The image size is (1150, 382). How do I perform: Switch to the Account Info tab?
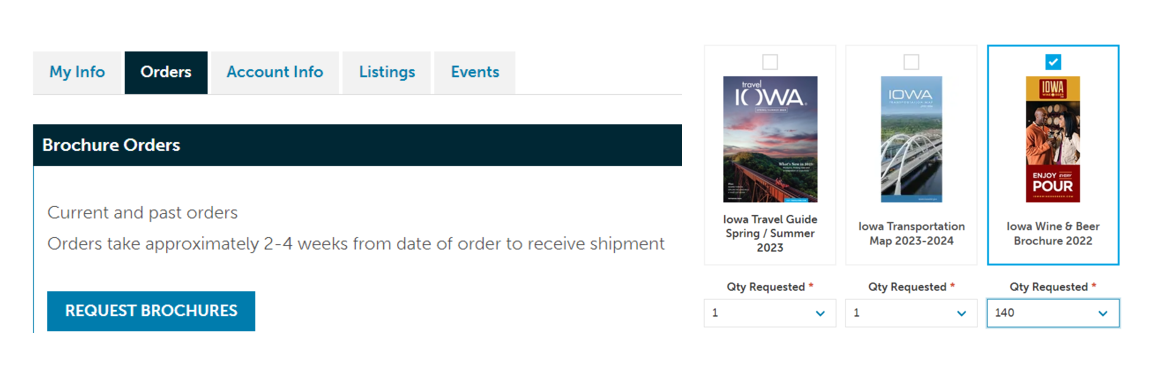(275, 73)
